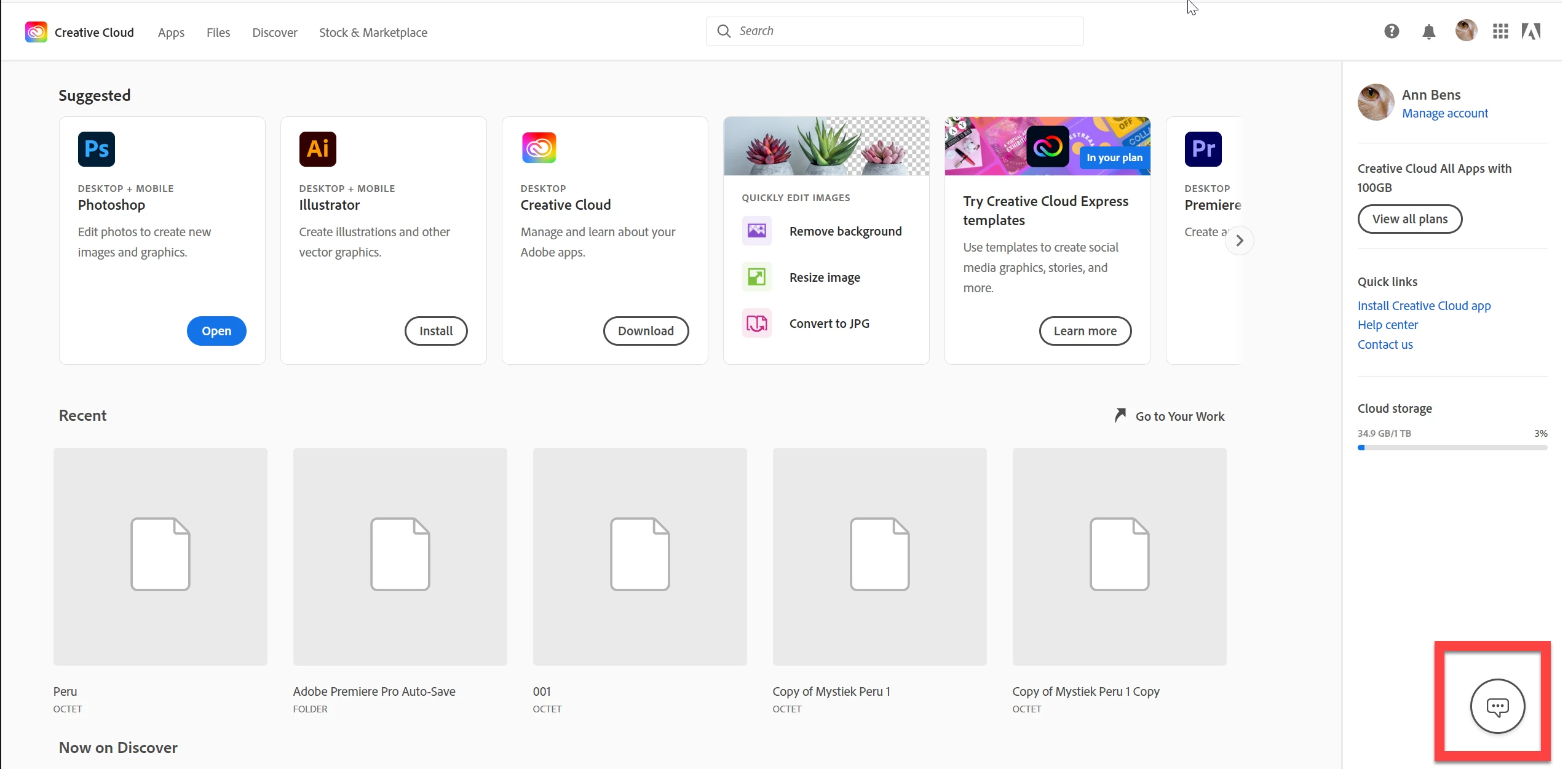This screenshot has width=1568, height=769.
Task: Click the chat support bubble icon
Action: [1497, 706]
